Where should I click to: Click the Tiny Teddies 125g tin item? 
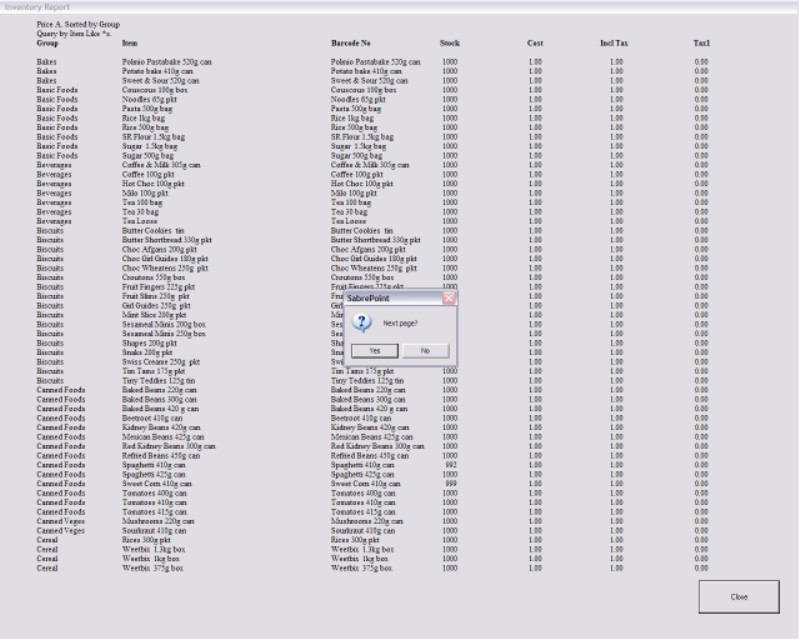point(156,381)
